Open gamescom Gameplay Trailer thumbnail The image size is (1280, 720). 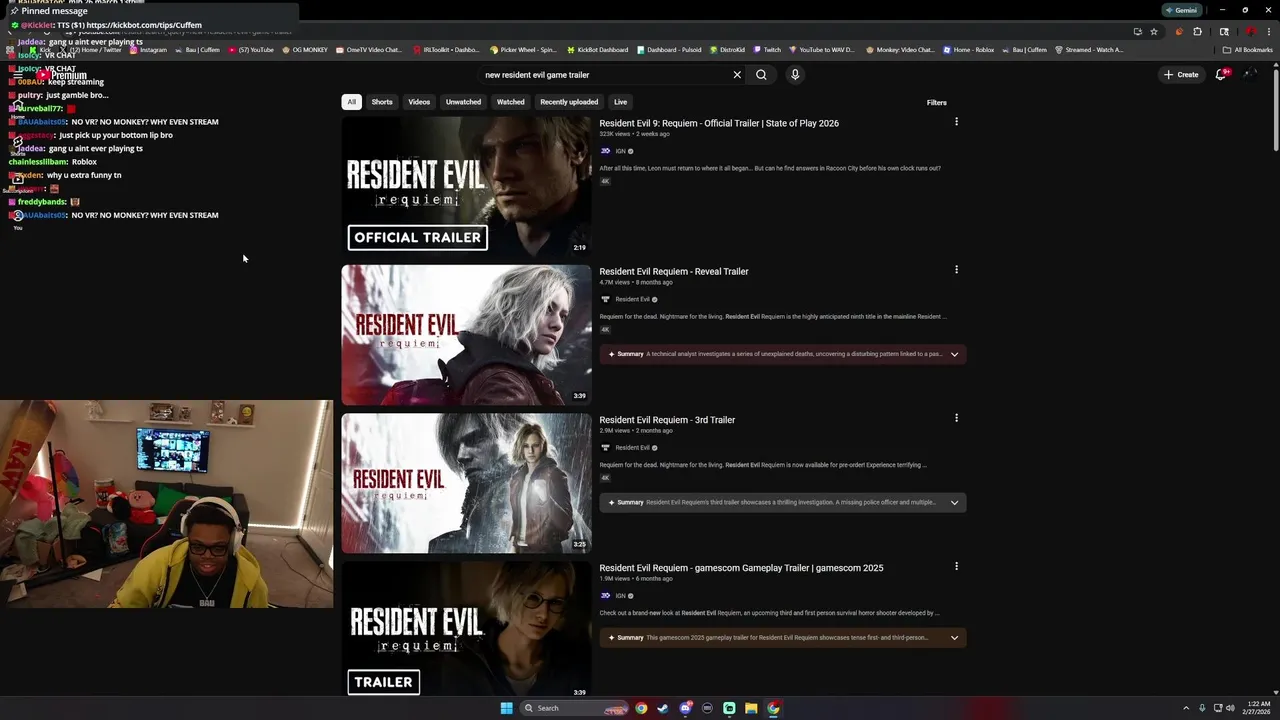466,629
